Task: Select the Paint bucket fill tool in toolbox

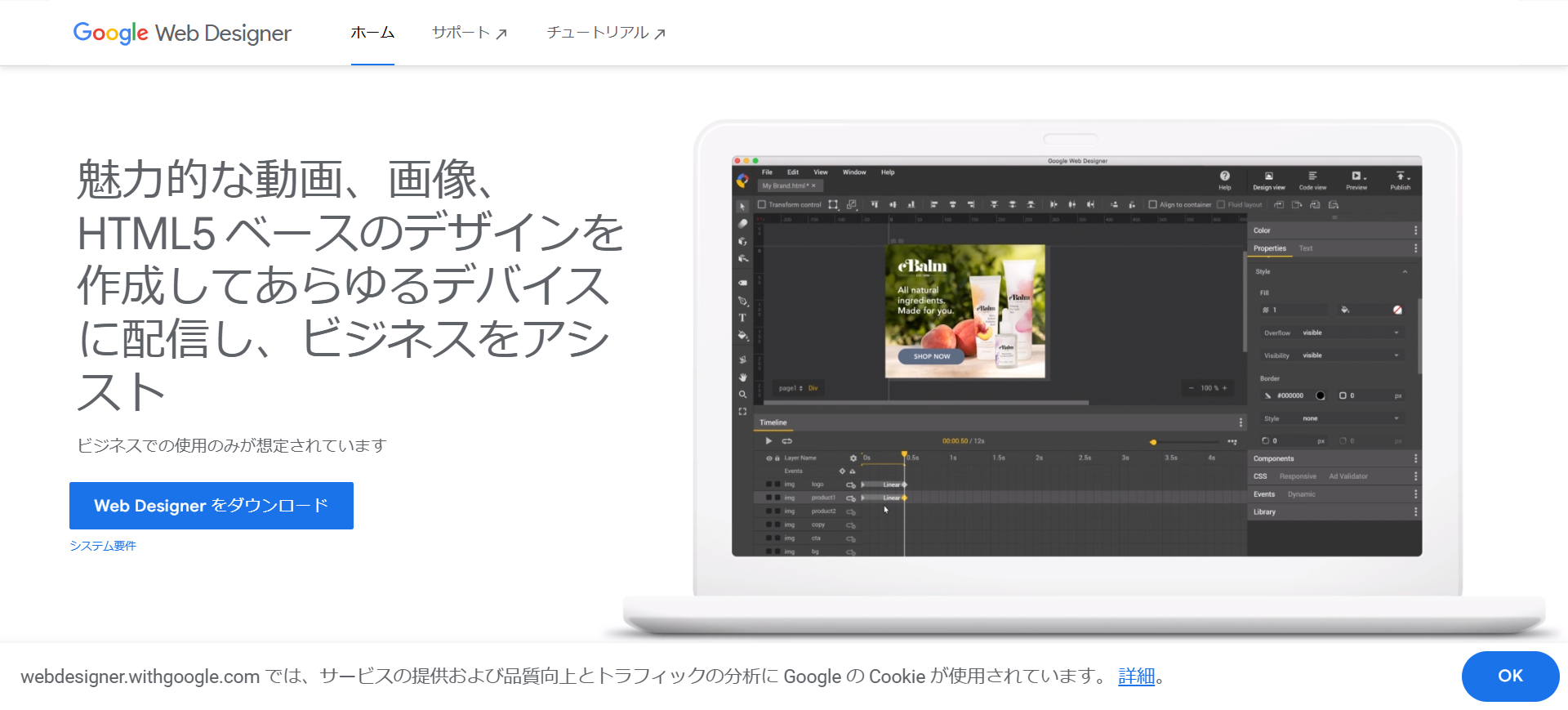Action: (x=742, y=335)
